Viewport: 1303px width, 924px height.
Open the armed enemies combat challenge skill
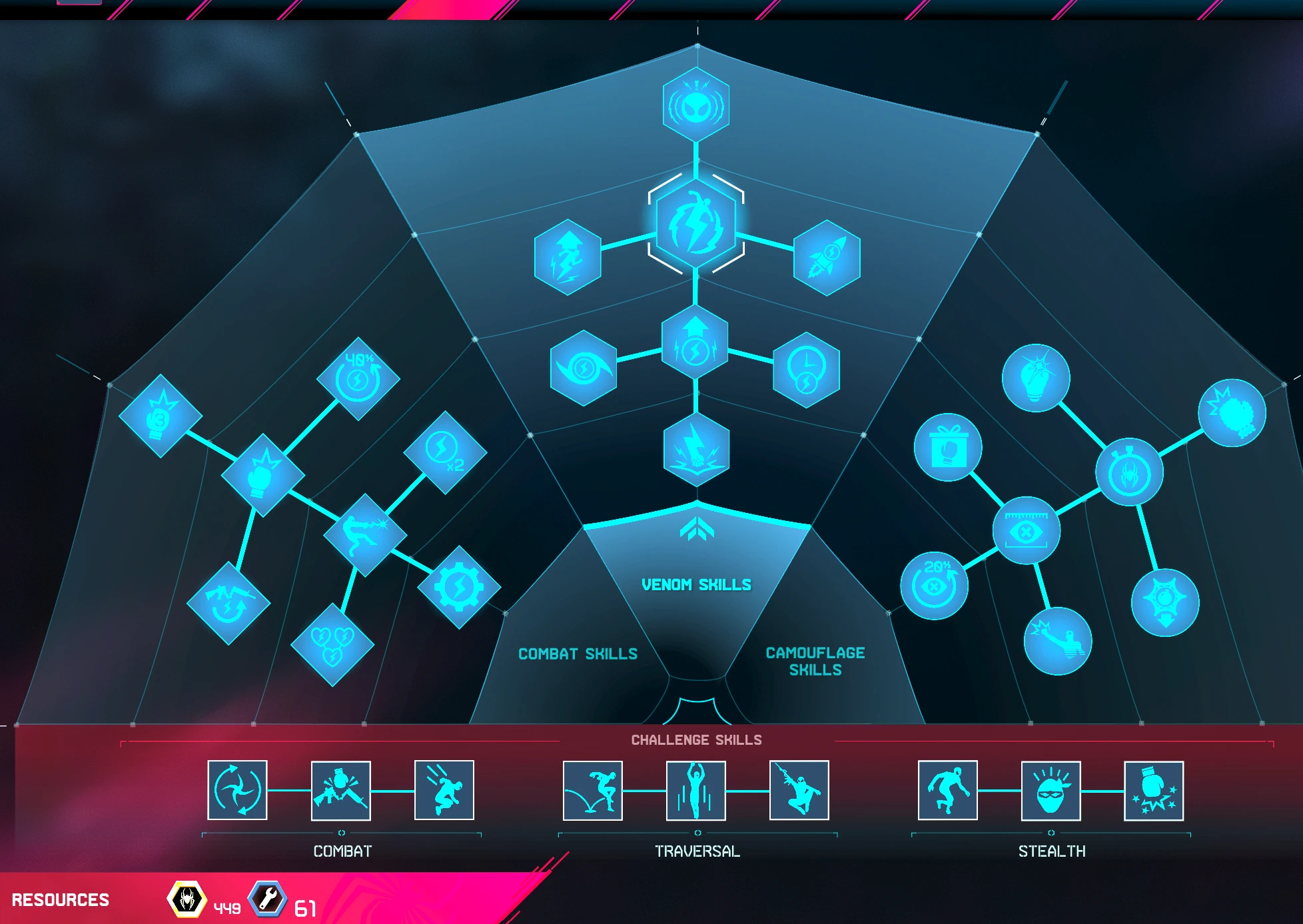341,791
